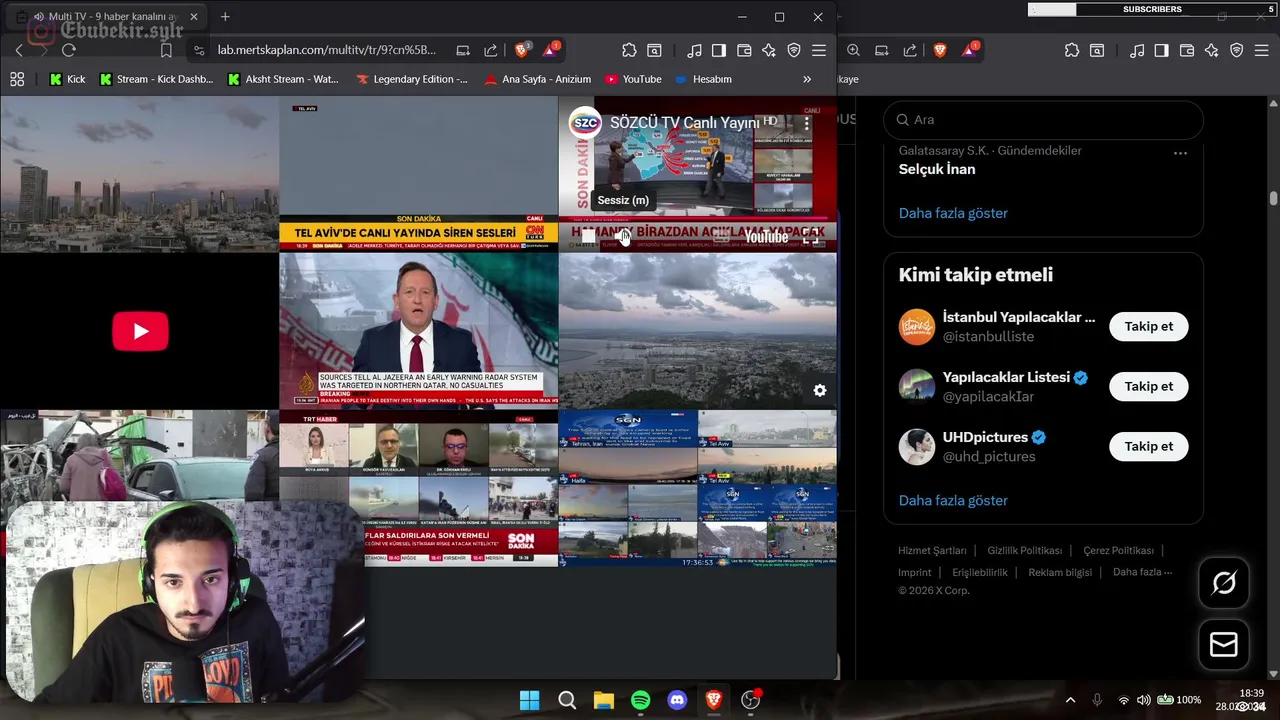Open Brave Shields in the X window
The height and width of the screenshot is (720, 1280).
tap(940, 50)
